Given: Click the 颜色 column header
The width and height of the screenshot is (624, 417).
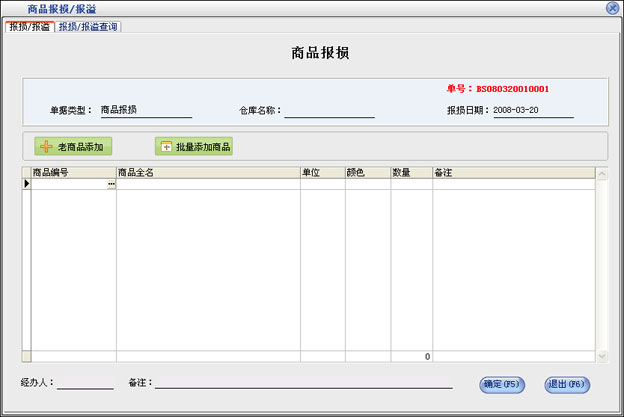Looking at the screenshot, I should 367,173.
